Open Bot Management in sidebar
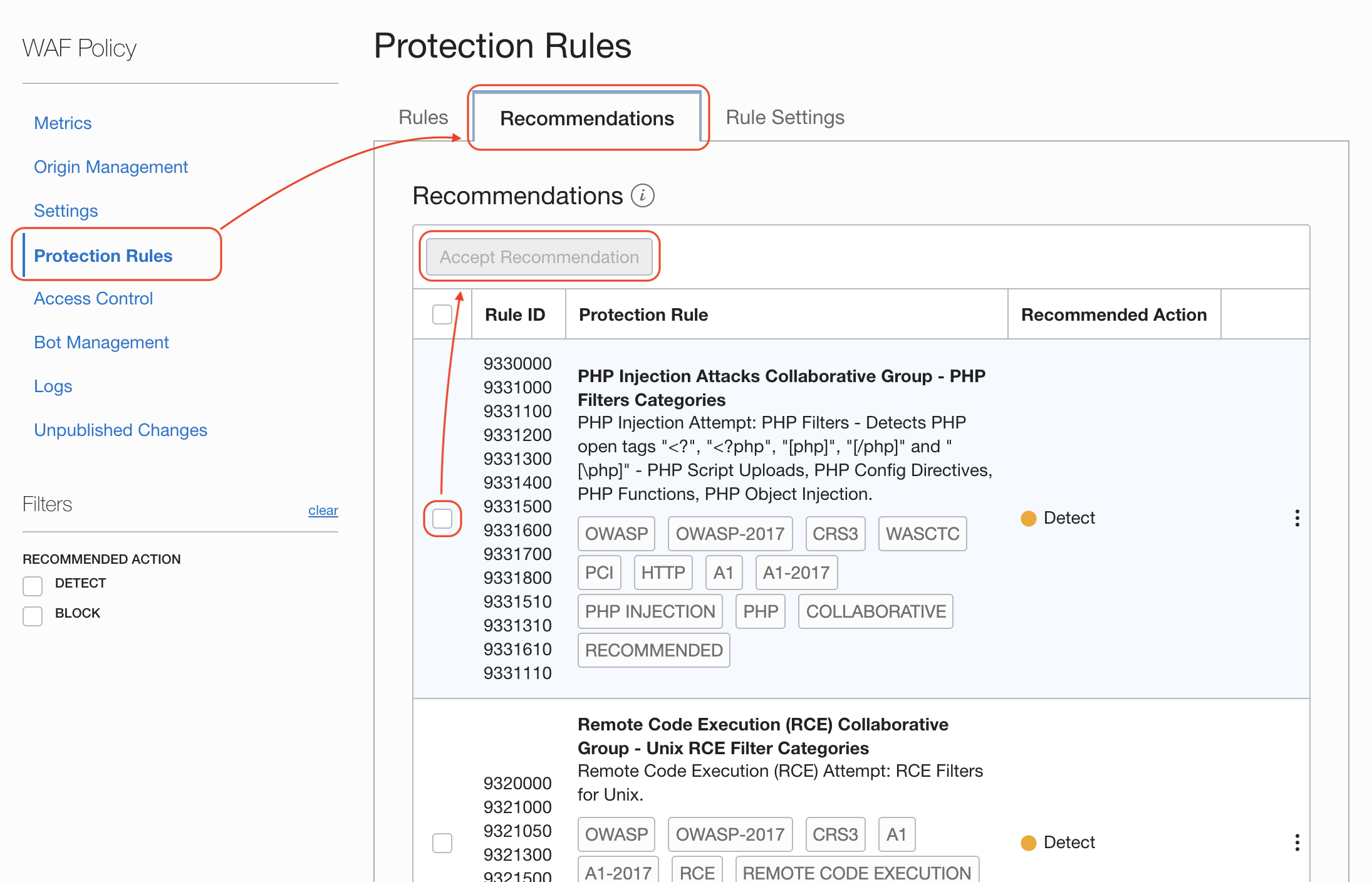1372x882 pixels. [x=101, y=342]
